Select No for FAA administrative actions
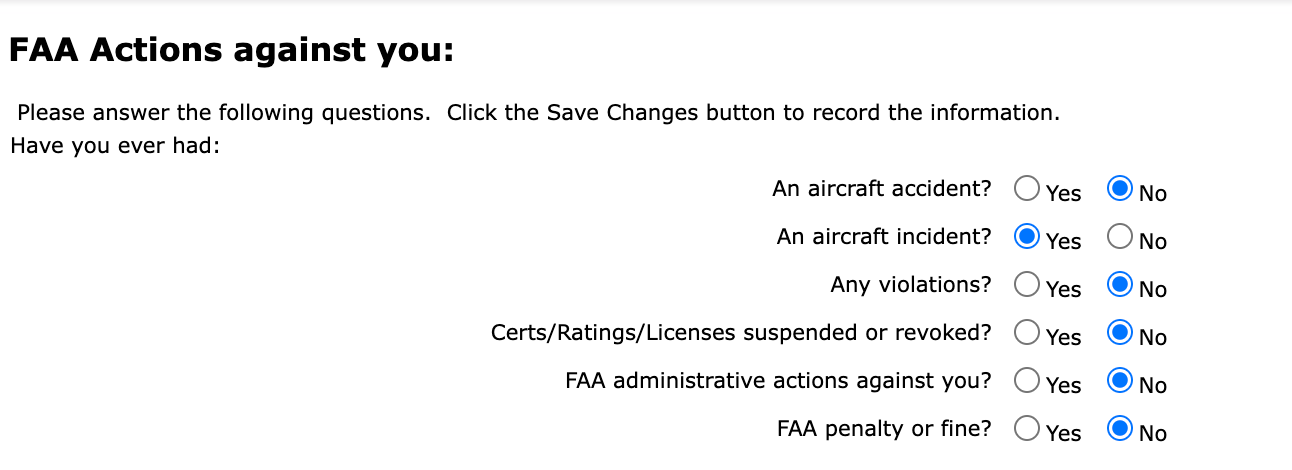The width and height of the screenshot is (1292, 470). (1120, 381)
